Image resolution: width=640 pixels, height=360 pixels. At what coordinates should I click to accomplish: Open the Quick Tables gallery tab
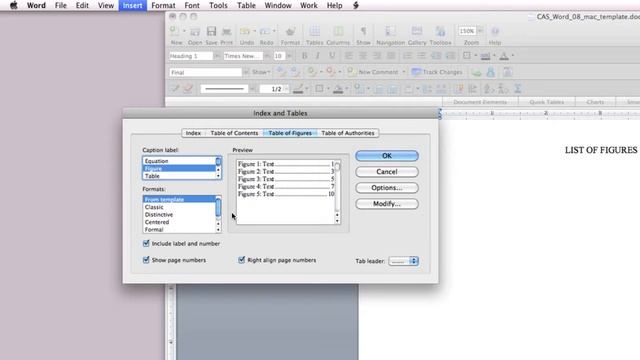click(547, 102)
